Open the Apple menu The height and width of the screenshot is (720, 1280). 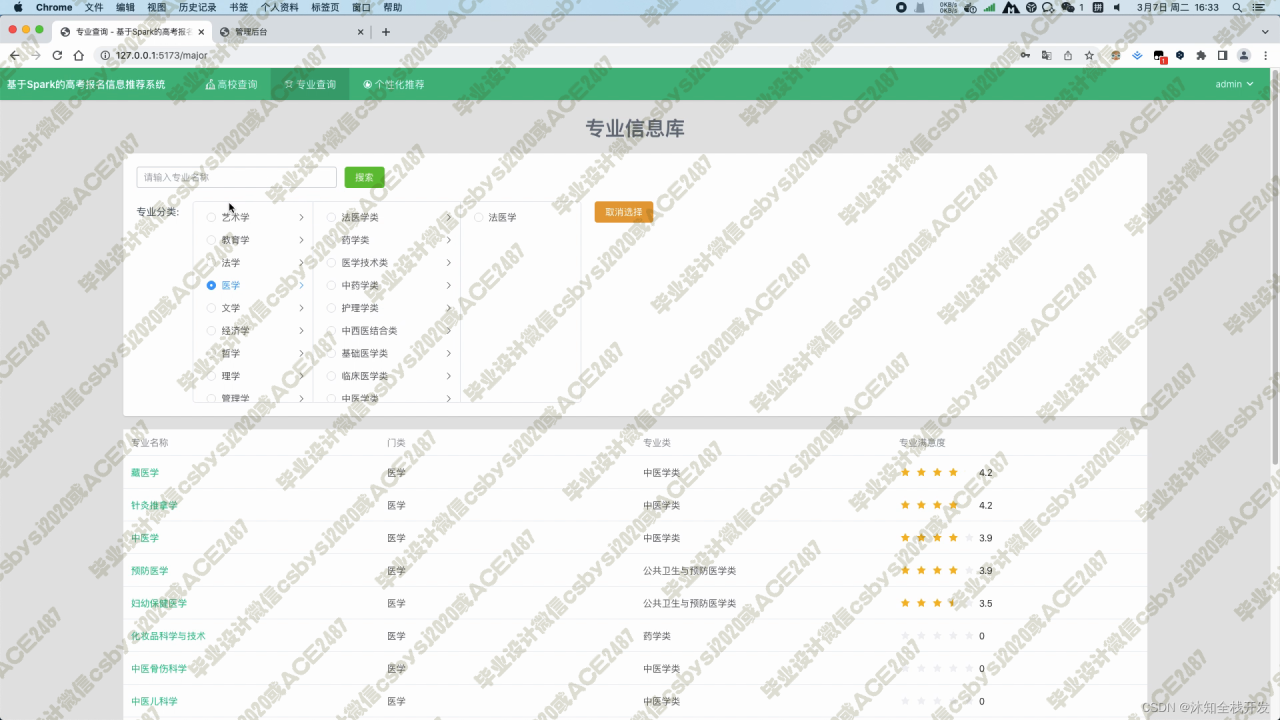click(x=17, y=7)
